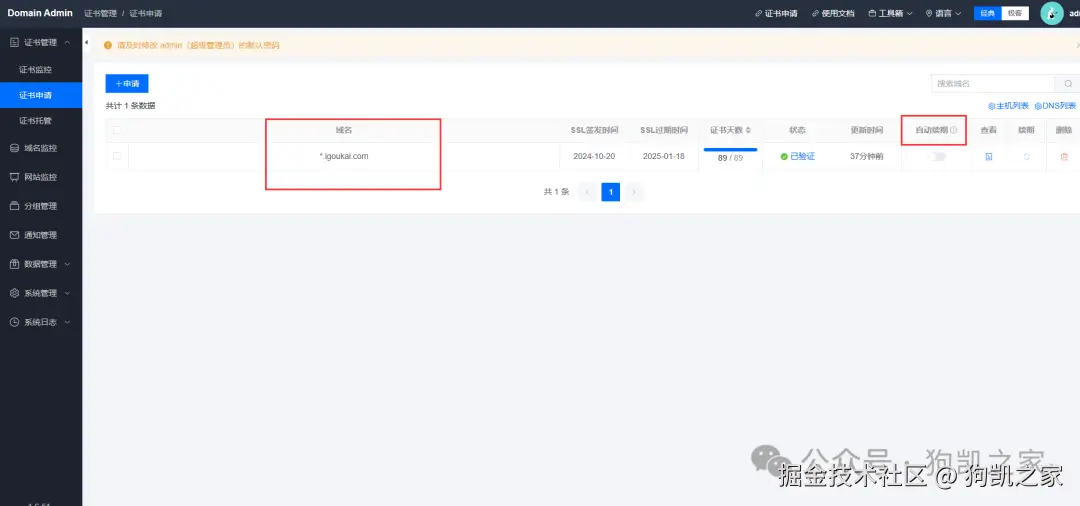Click the previous page arrow

pos(587,192)
